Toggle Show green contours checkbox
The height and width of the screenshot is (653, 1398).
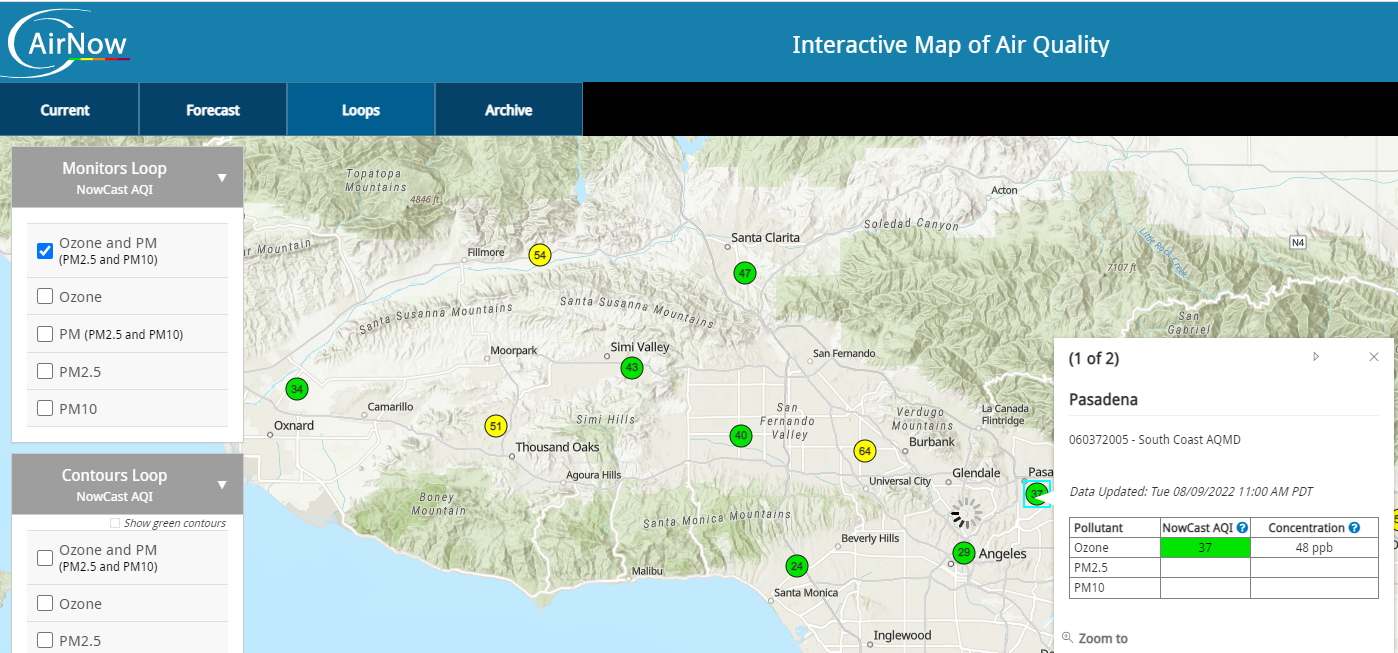(115, 523)
